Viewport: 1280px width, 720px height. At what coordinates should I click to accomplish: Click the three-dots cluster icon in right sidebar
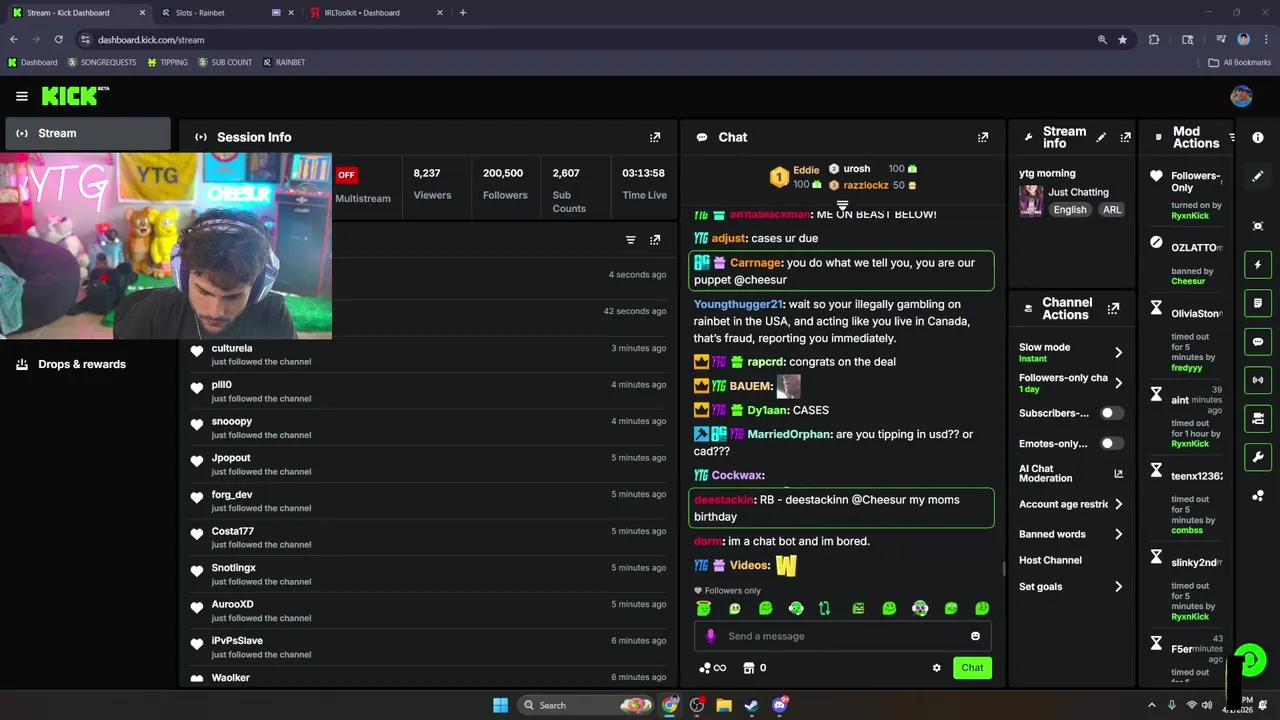(1258, 495)
